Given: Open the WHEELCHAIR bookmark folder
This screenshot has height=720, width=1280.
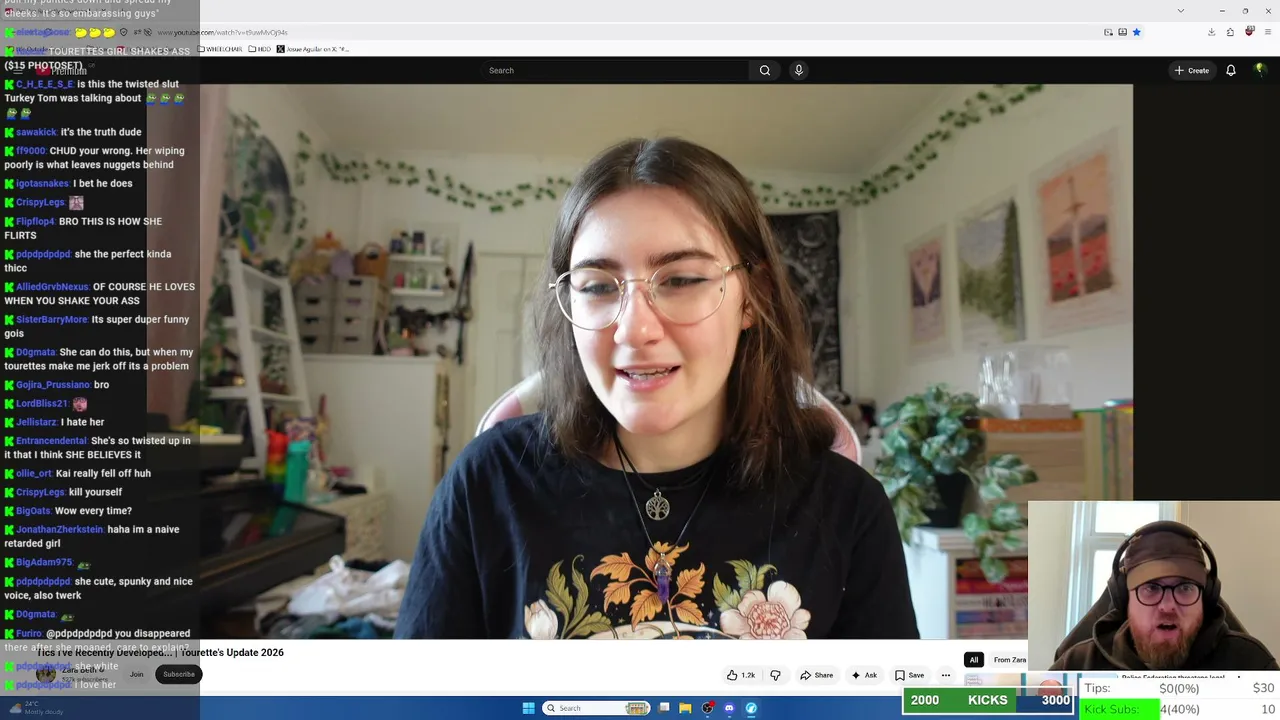Looking at the screenshot, I should click(x=220, y=49).
